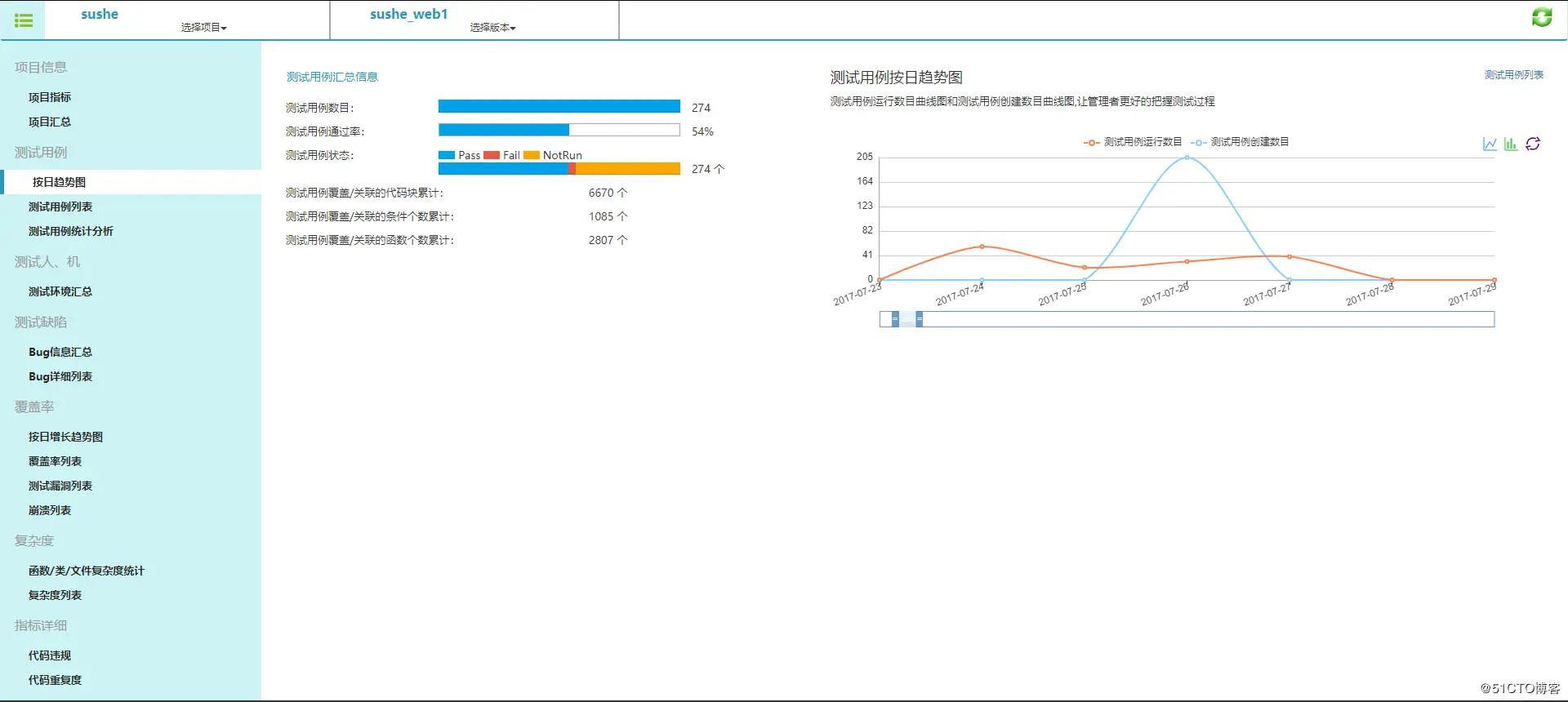Click the 测试用例列表 link above the chart
The image size is (1568, 702).
[x=1514, y=75]
